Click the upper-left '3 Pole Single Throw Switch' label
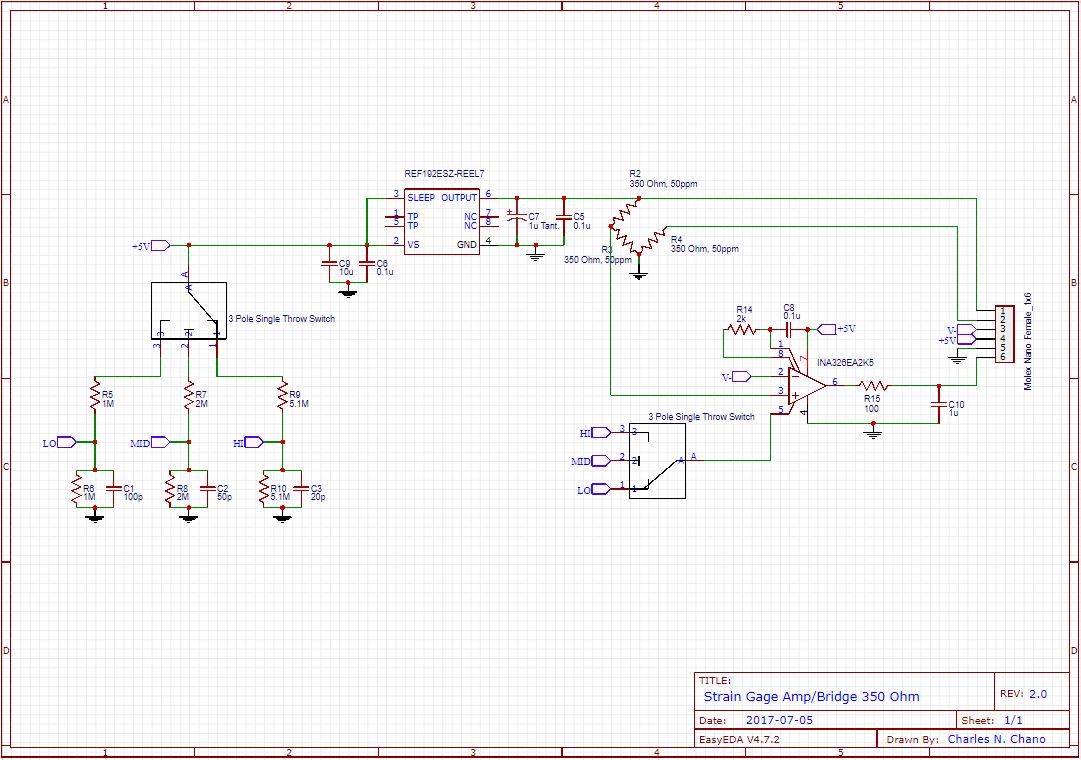Viewport: 1081px width, 760px height. pyautogui.click(x=282, y=319)
